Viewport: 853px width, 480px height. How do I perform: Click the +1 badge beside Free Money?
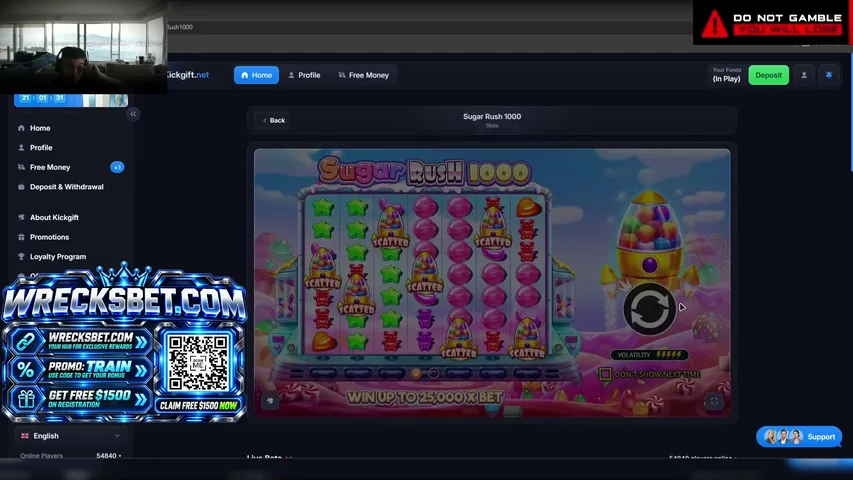[117, 167]
